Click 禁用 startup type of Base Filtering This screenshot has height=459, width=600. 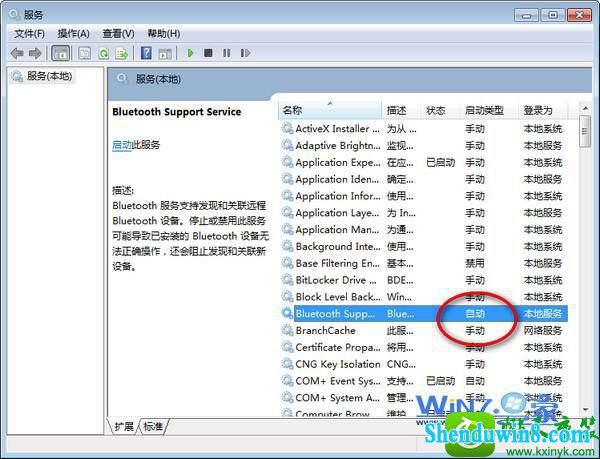point(475,263)
